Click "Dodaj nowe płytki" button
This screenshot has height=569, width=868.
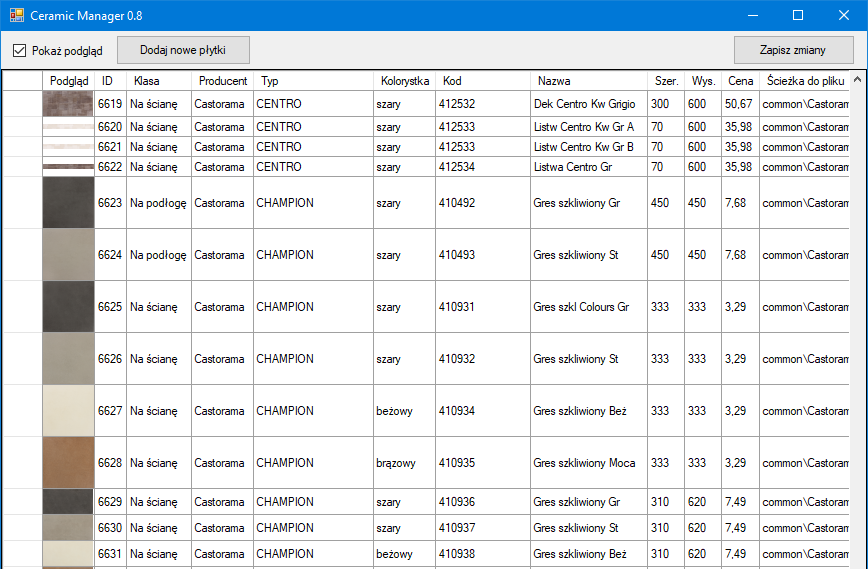coord(183,50)
